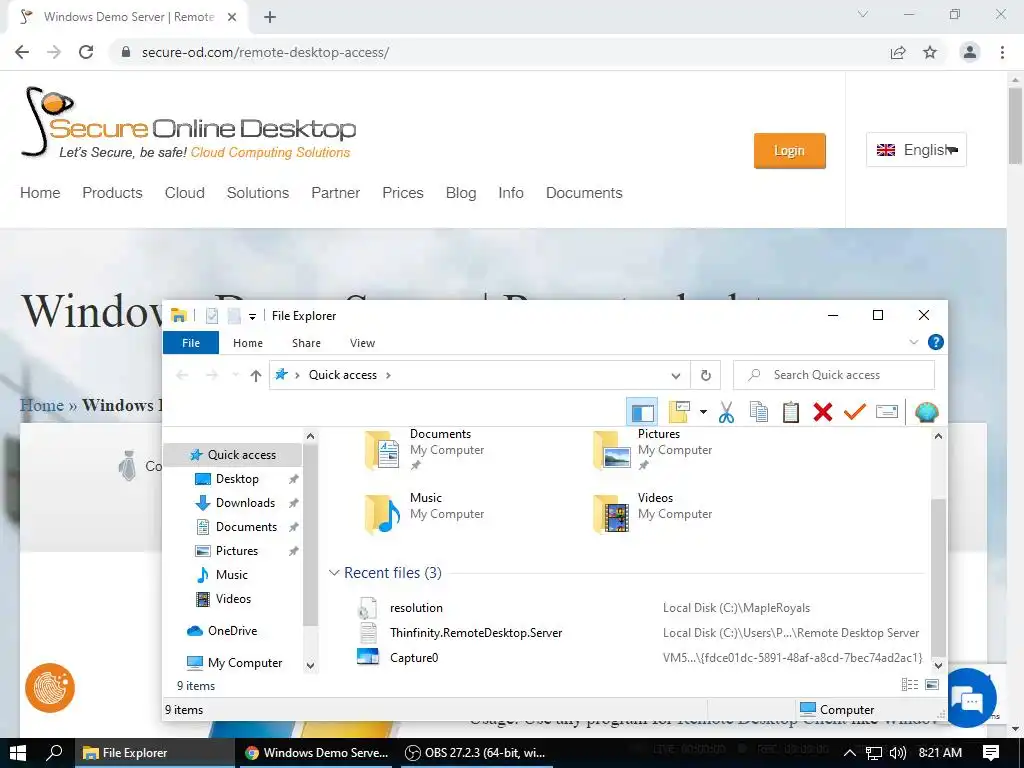1024x768 pixels.
Task: Open the Prices link on website
Action: pyautogui.click(x=403, y=193)
